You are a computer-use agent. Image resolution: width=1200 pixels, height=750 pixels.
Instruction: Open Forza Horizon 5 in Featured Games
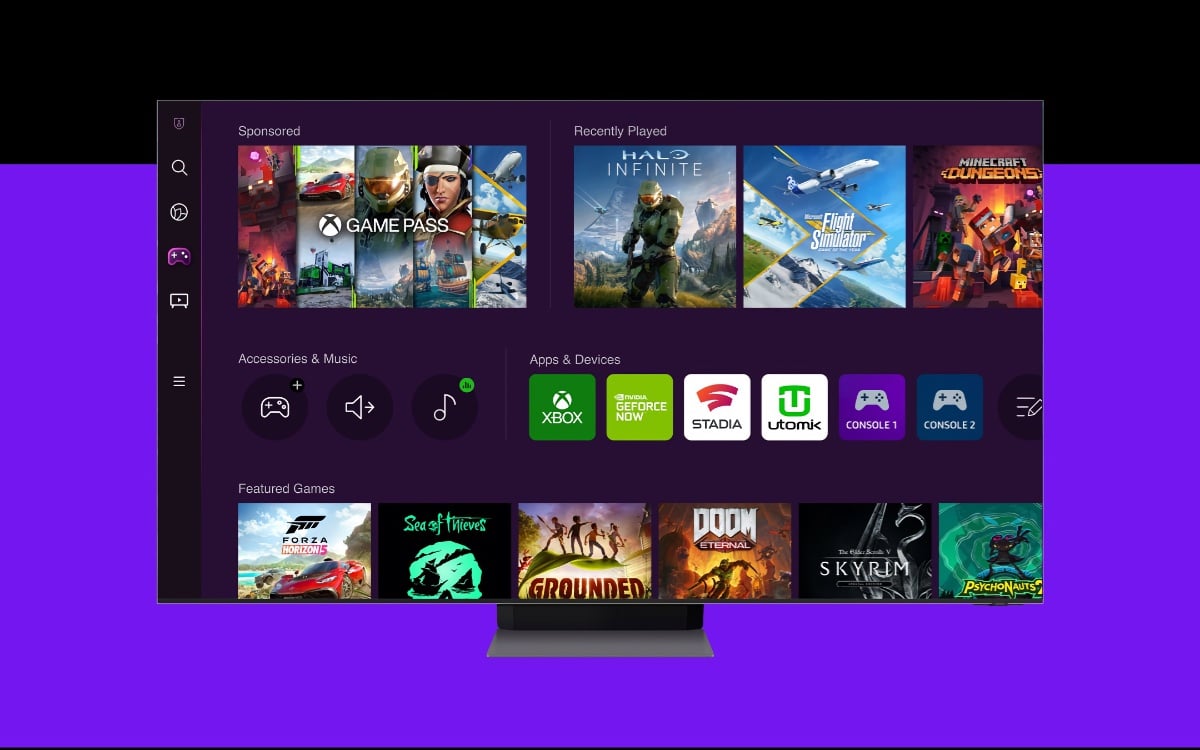tap(304, 551)
